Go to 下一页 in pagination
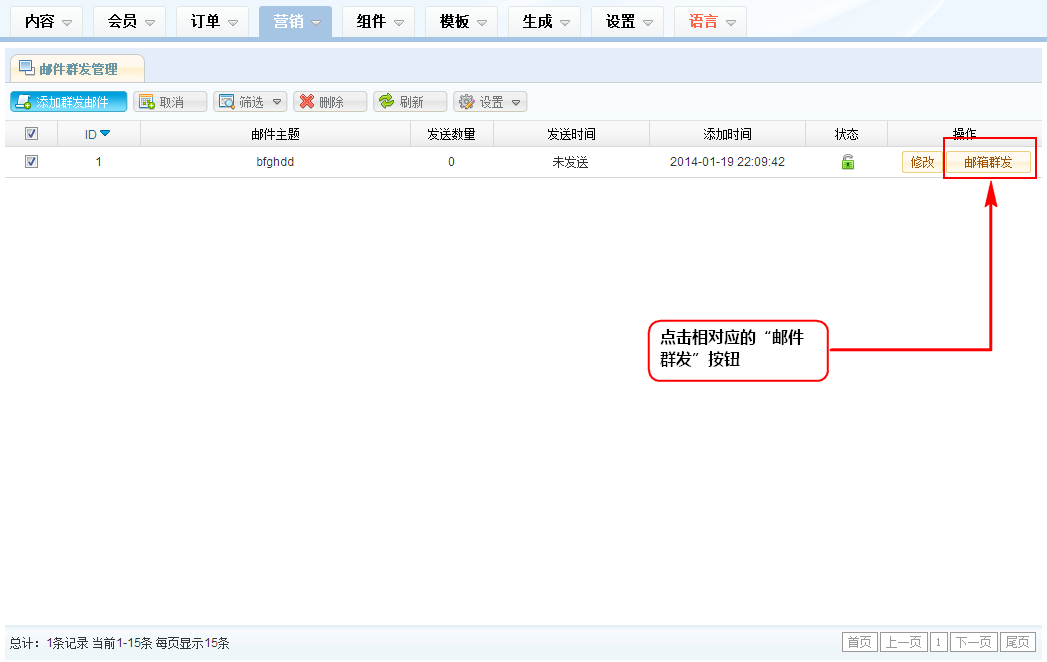Viewport: 1047px width, 662px height. tap(974, 642)
